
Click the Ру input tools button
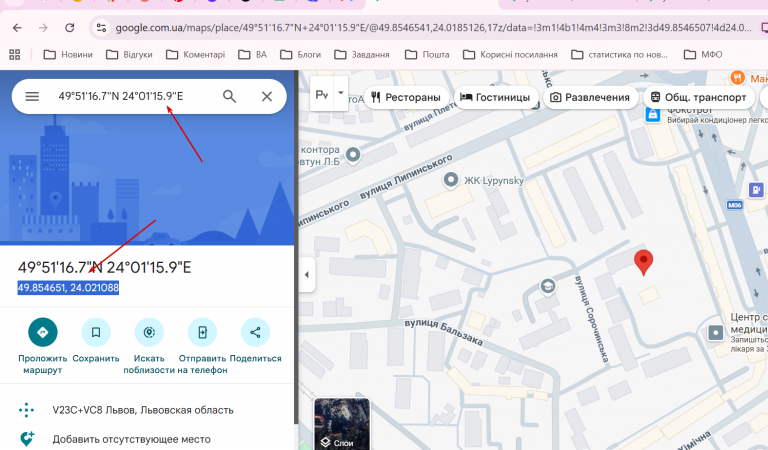(x=322, y=94)
